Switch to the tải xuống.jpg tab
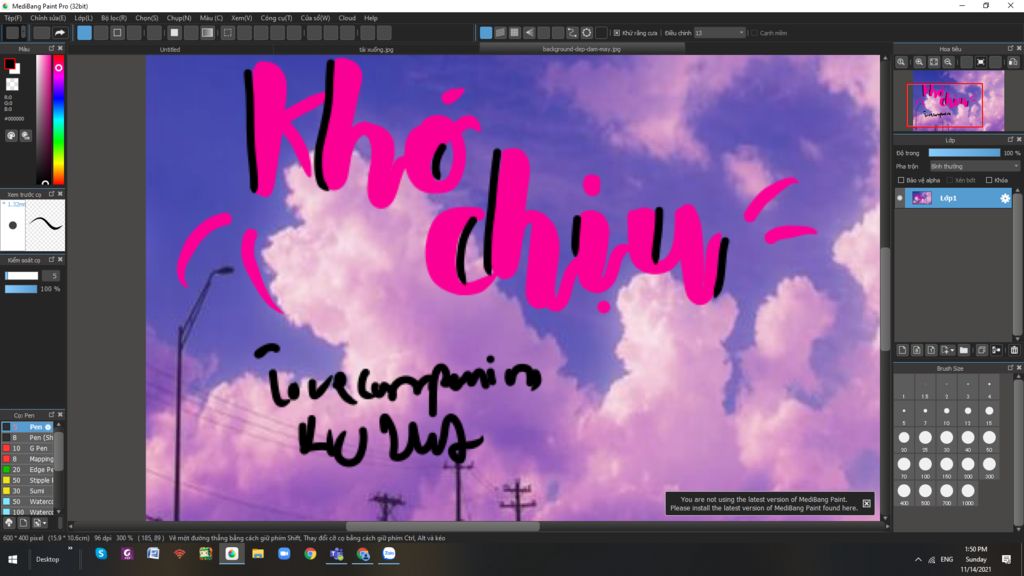Image resolution: width=1024 pixels, height=576 pixels. 376,50
